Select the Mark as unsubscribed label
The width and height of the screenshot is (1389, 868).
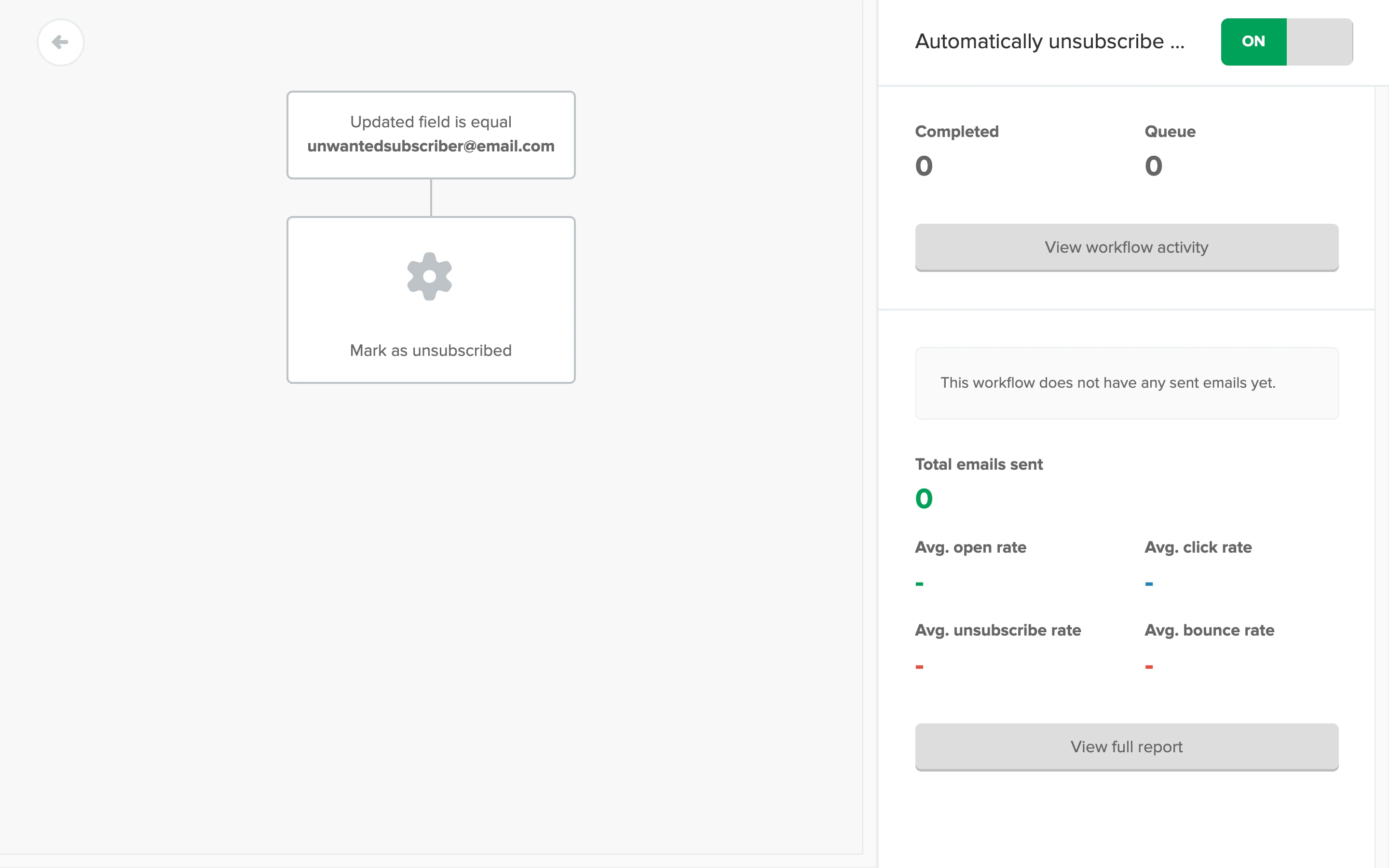pos(431,350)
